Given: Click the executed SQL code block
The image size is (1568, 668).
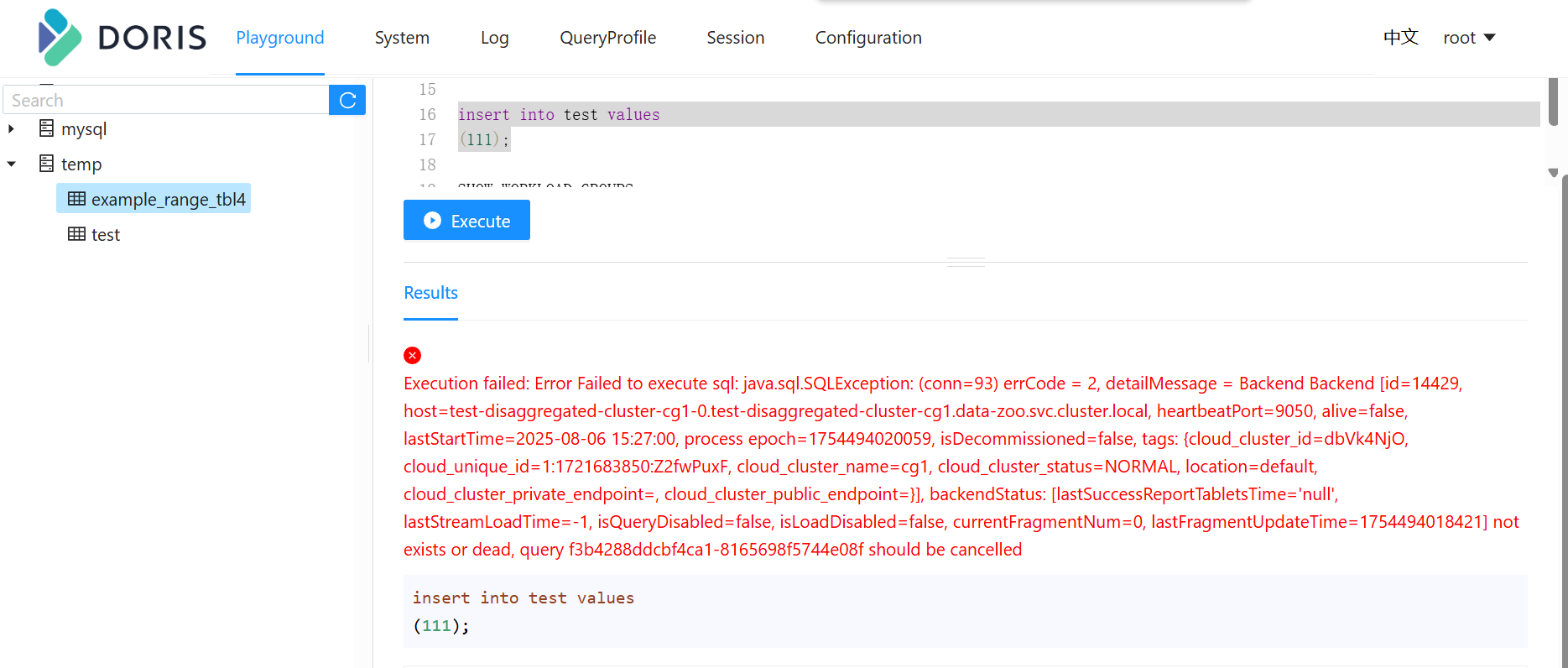Looking at the screenshot, I should [965, 611].
